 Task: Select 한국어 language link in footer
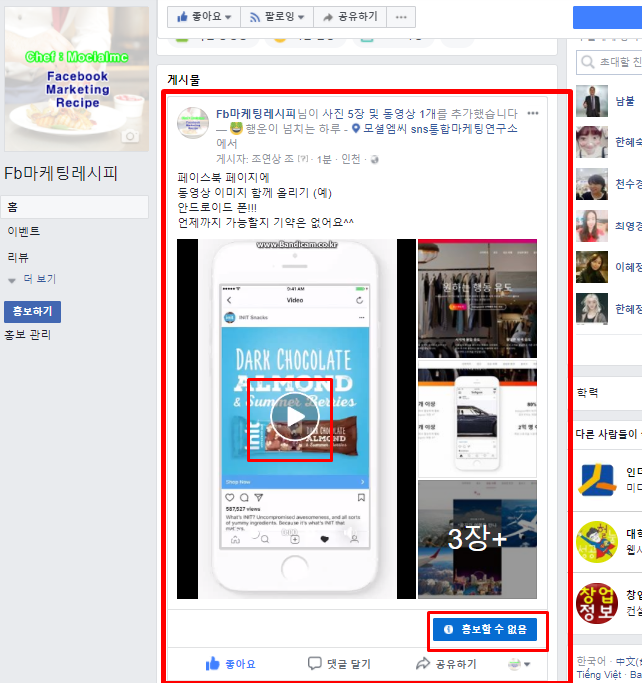click(x=591, y=661)
